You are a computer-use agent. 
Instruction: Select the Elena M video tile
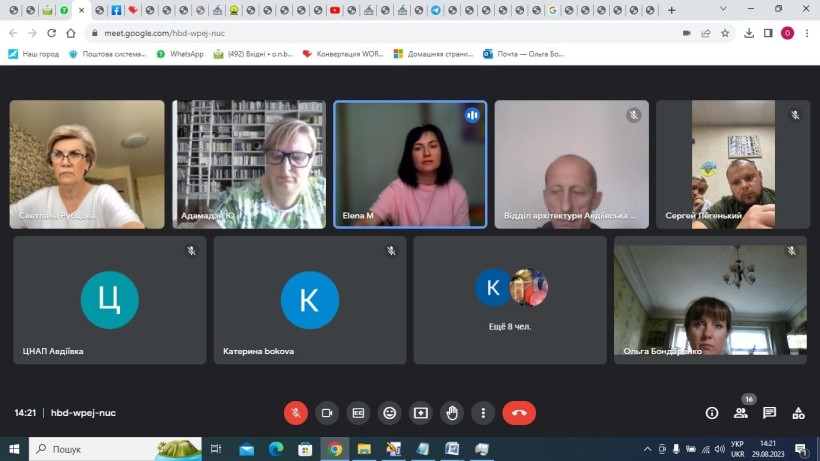coord(410,164)
